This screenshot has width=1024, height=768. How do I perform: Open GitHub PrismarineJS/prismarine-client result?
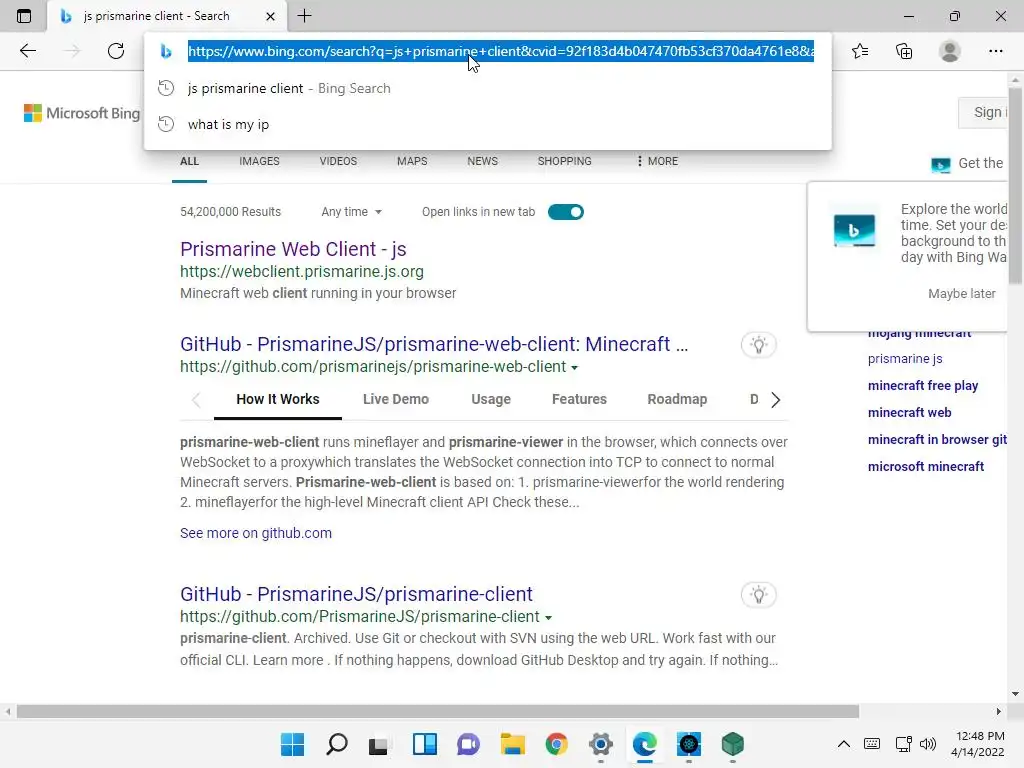(x=356, y=594)
